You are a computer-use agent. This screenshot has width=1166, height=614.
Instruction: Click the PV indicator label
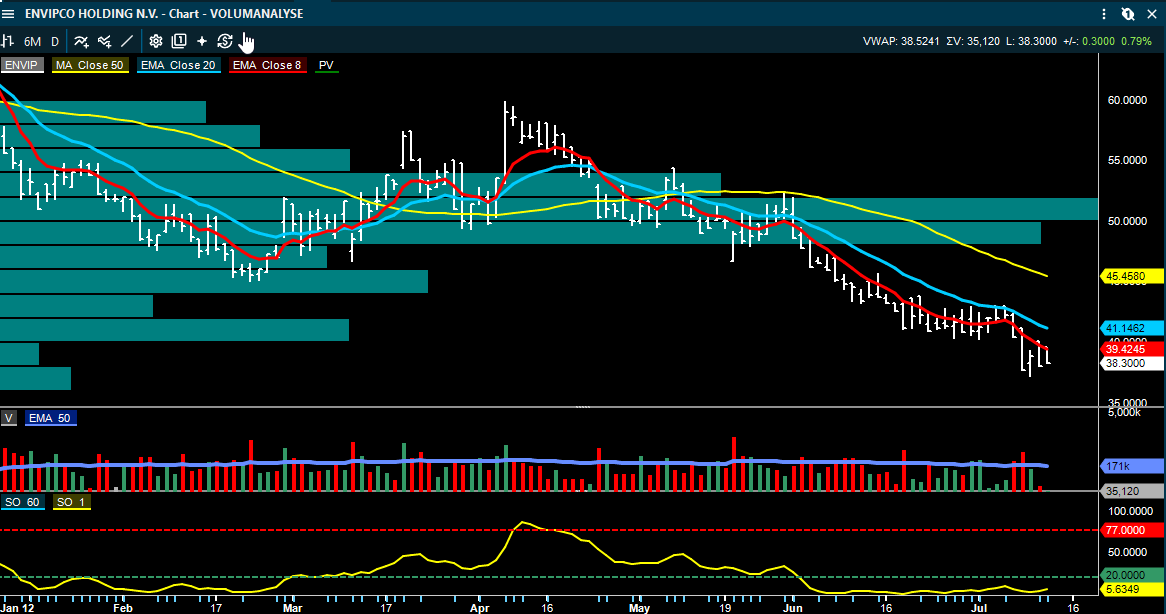326,65
